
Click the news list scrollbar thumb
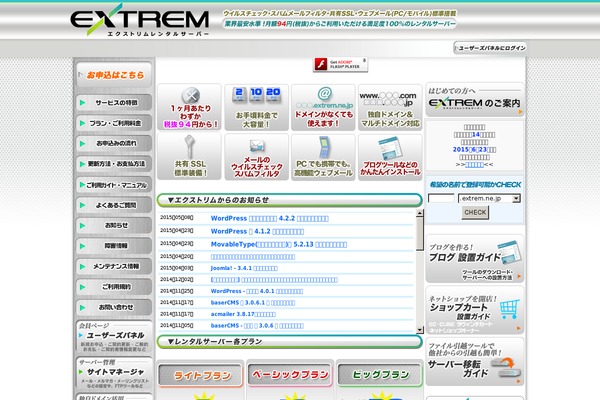click(x=420, y=233)
